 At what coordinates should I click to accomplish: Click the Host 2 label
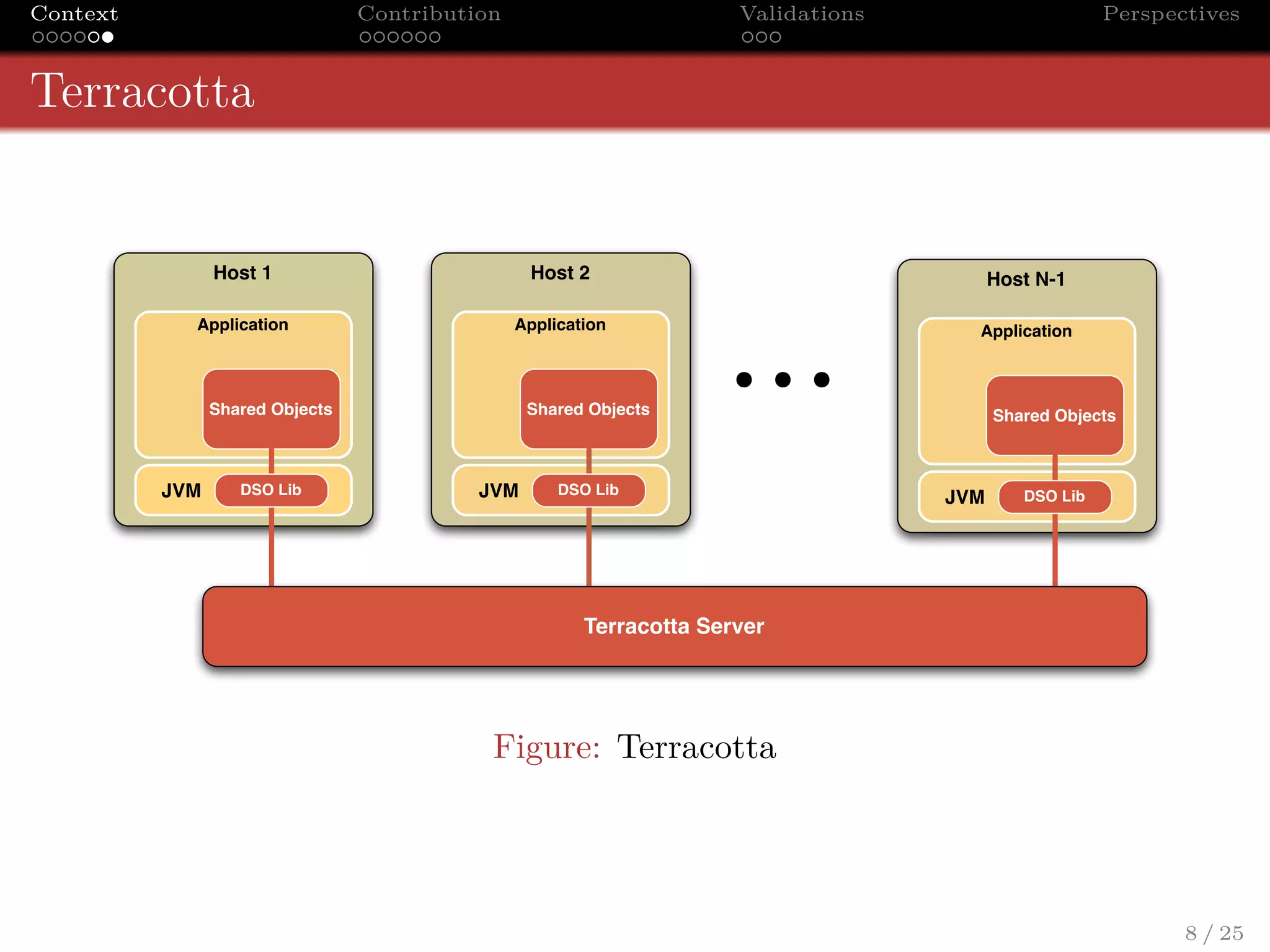pos(560,273)
